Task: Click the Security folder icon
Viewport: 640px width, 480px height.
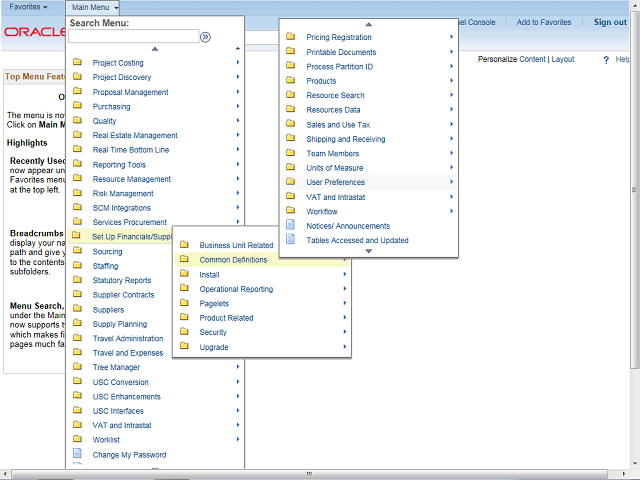Action: [x=184, y=331]
